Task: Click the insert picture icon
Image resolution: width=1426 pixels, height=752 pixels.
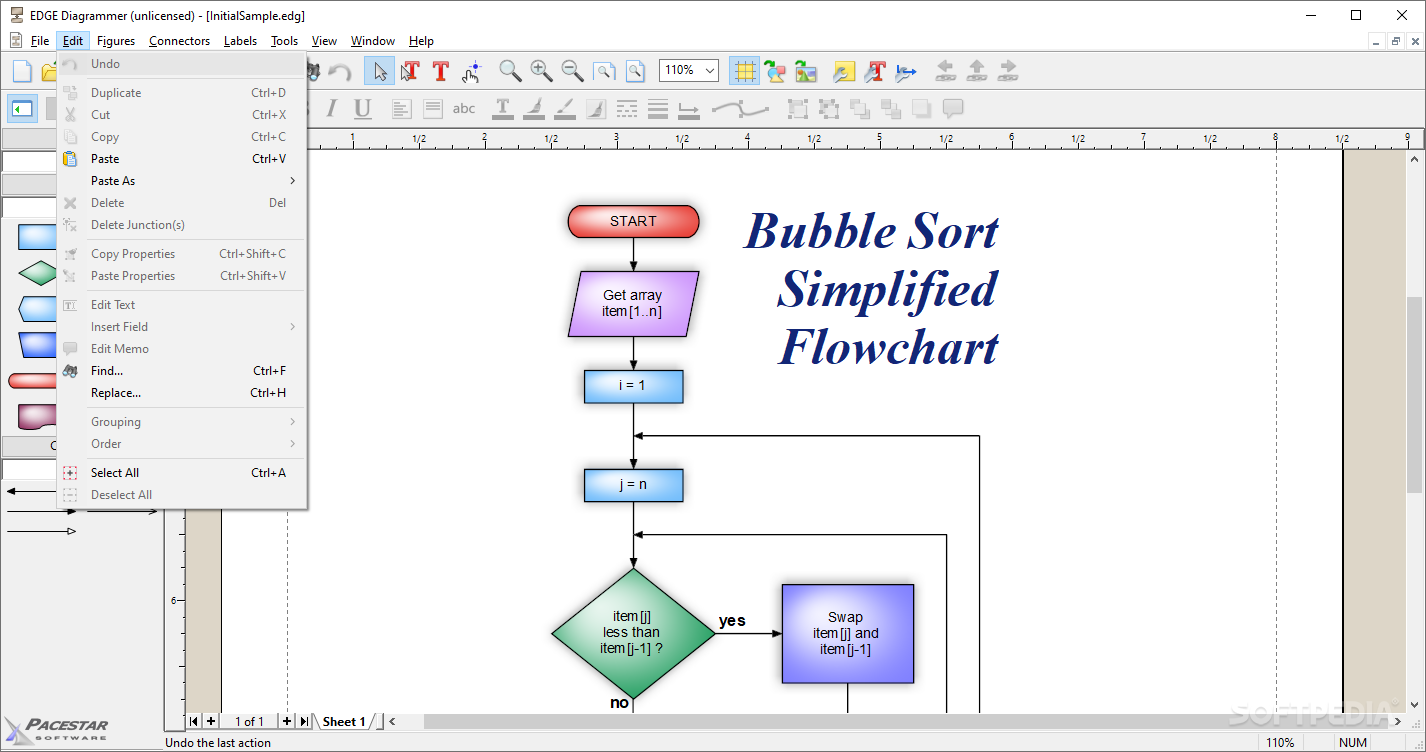Action: [806, 71]
